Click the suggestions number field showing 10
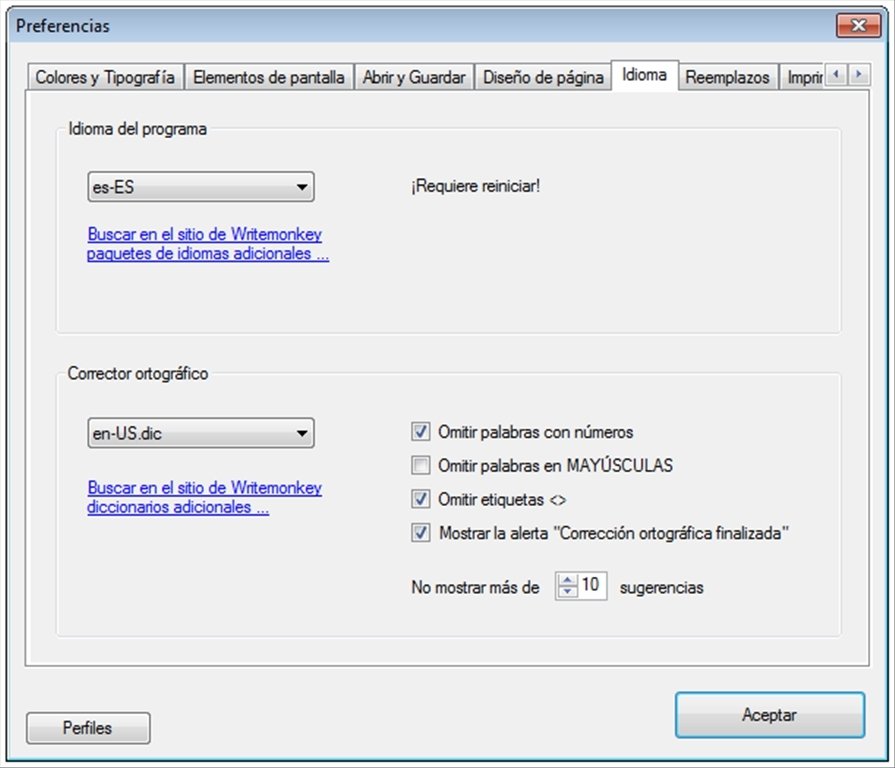The width and height of the screenshot is (895, 768). click(591, 585)
